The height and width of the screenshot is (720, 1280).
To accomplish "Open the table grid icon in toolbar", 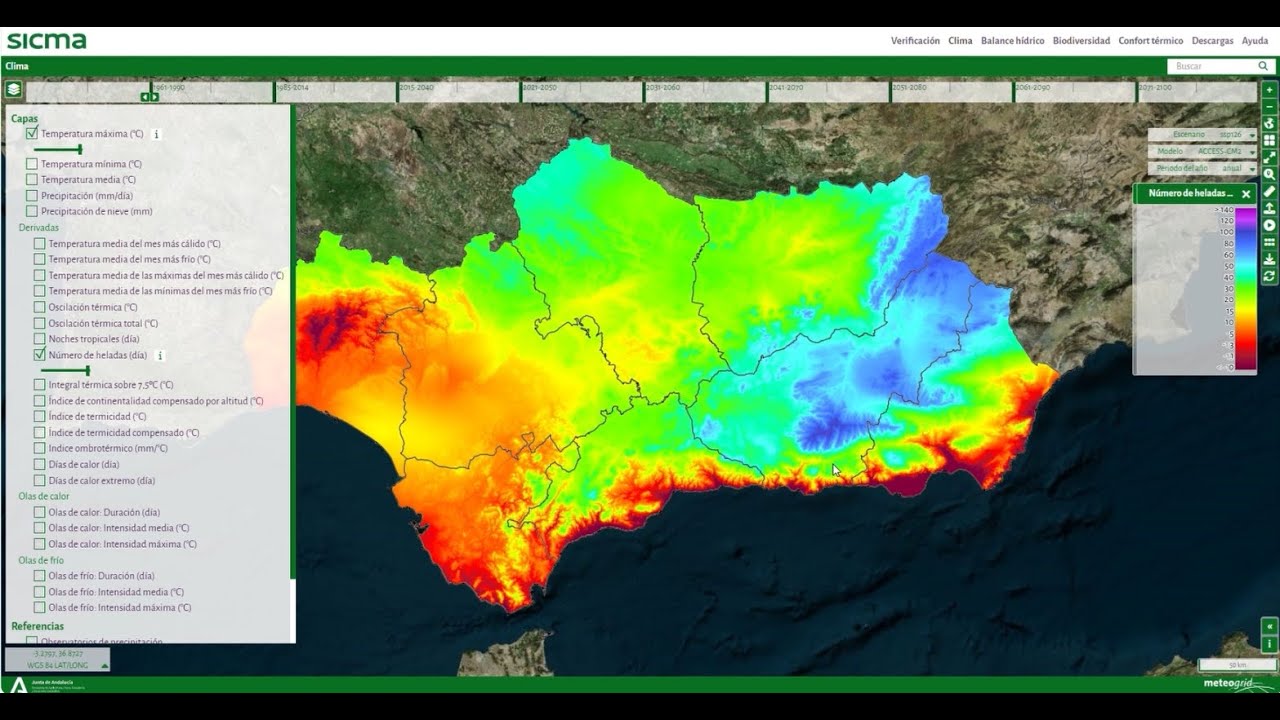I will click(x=1270, y=242).
